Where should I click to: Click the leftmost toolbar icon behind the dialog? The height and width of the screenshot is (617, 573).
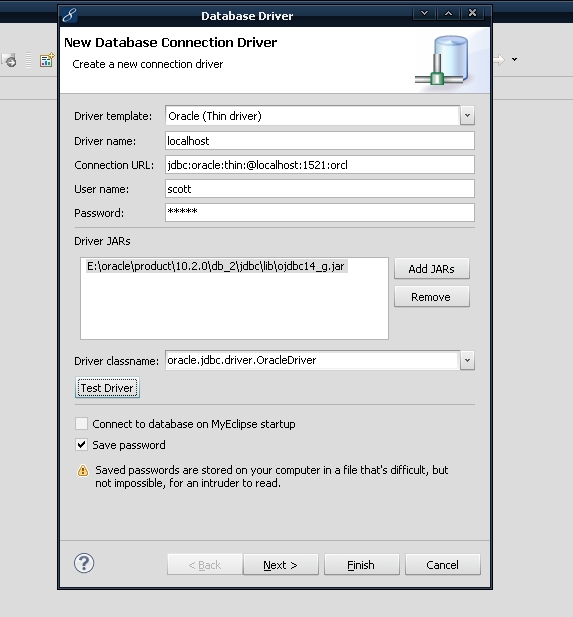coord(9,60)
